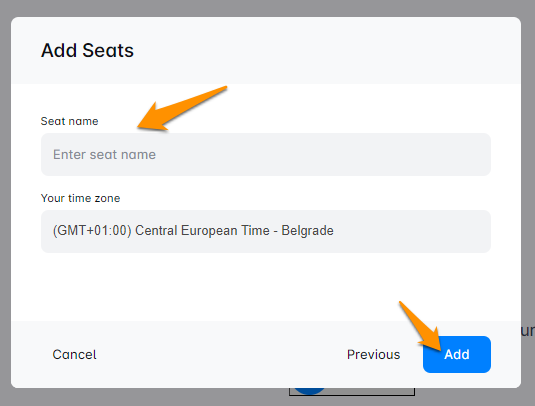Click the Add Seats dialog title
This screenshot has width=535, height=406.
tap(87, 50)
